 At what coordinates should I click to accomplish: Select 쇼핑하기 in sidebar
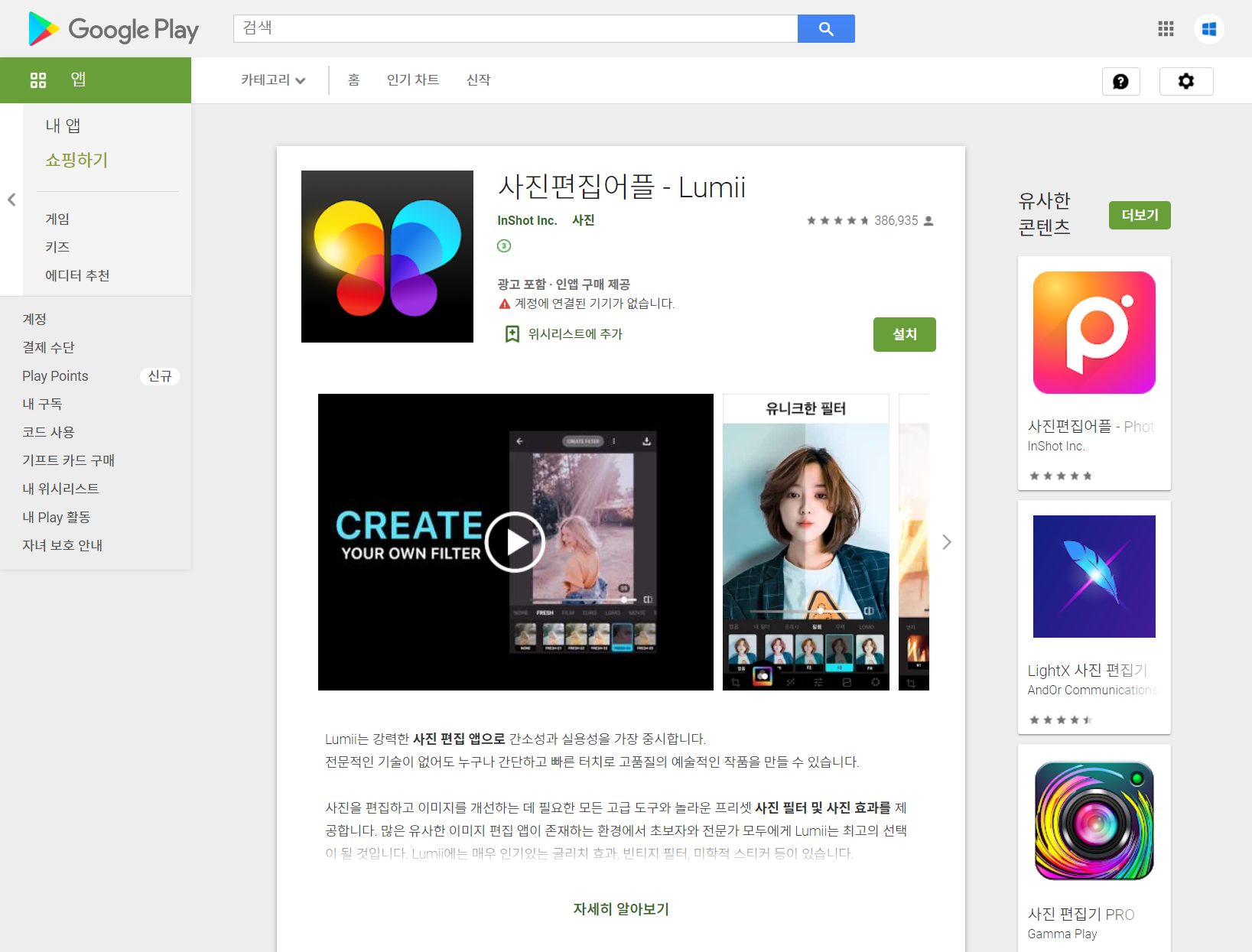[x=76, y=160]
